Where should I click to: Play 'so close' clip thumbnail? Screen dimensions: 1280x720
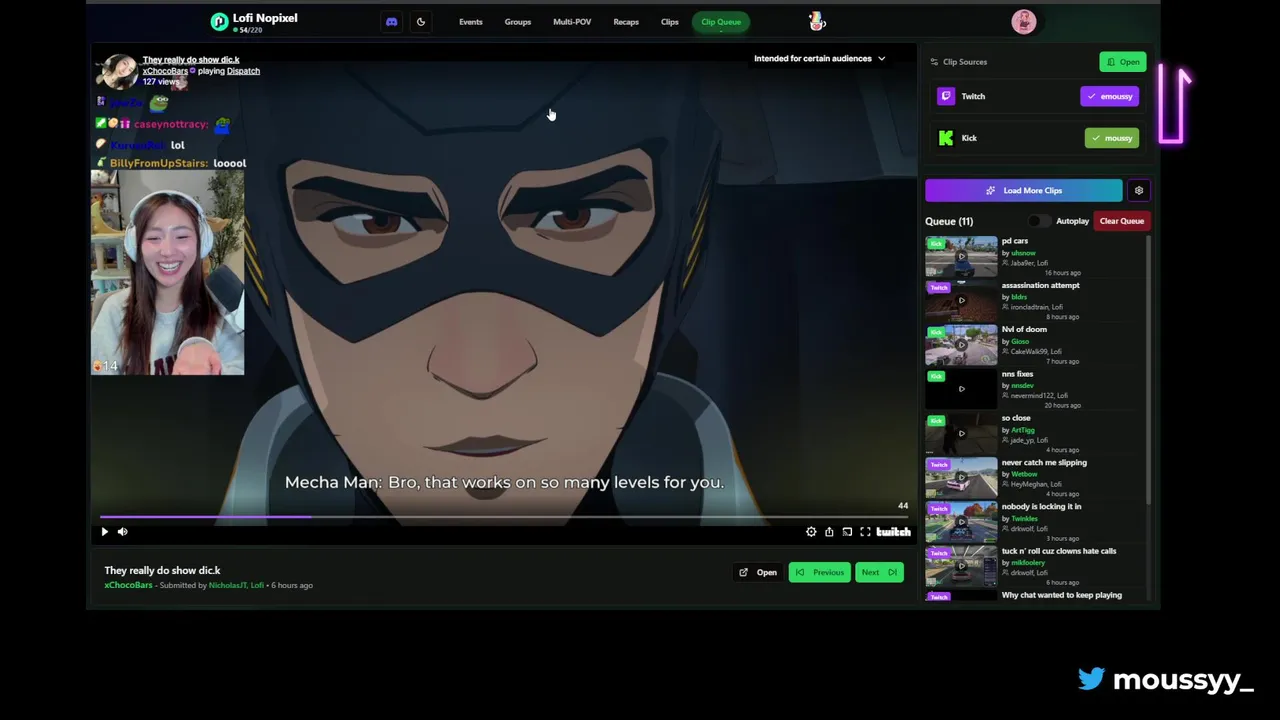[961, 433]
